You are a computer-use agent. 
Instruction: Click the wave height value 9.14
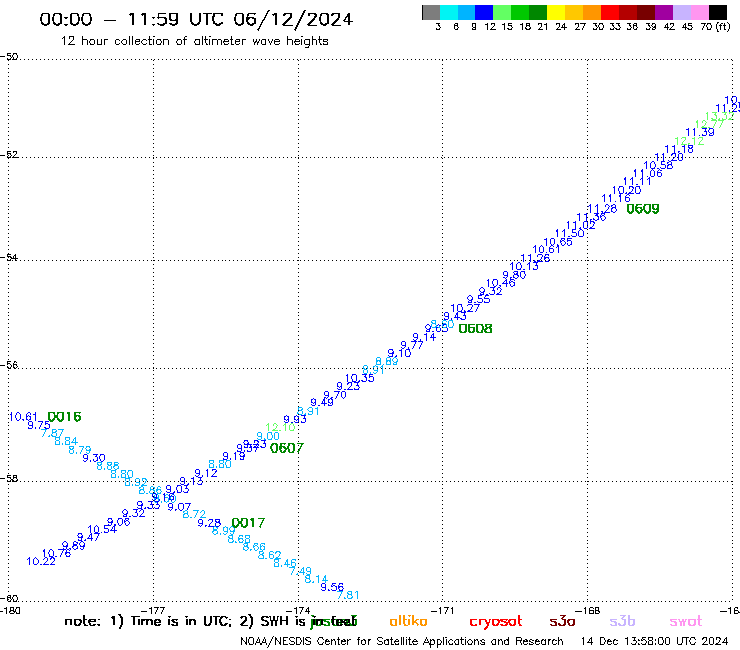424,337
